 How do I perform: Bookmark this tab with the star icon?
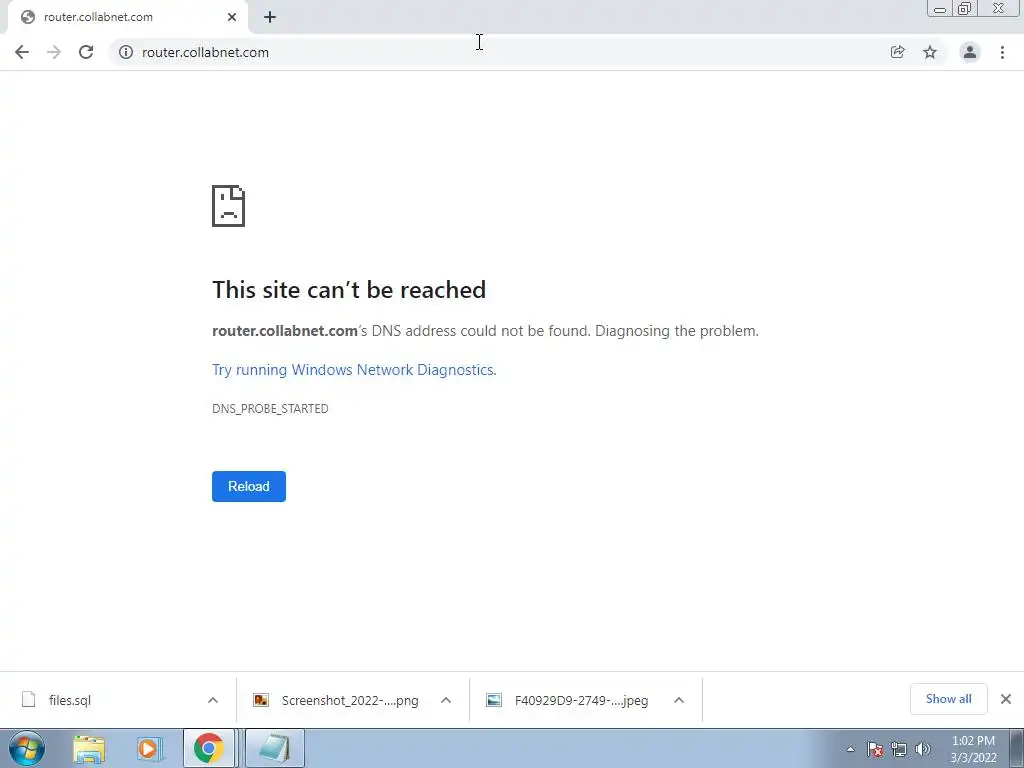pyautogui.click(x=930, y=52)
